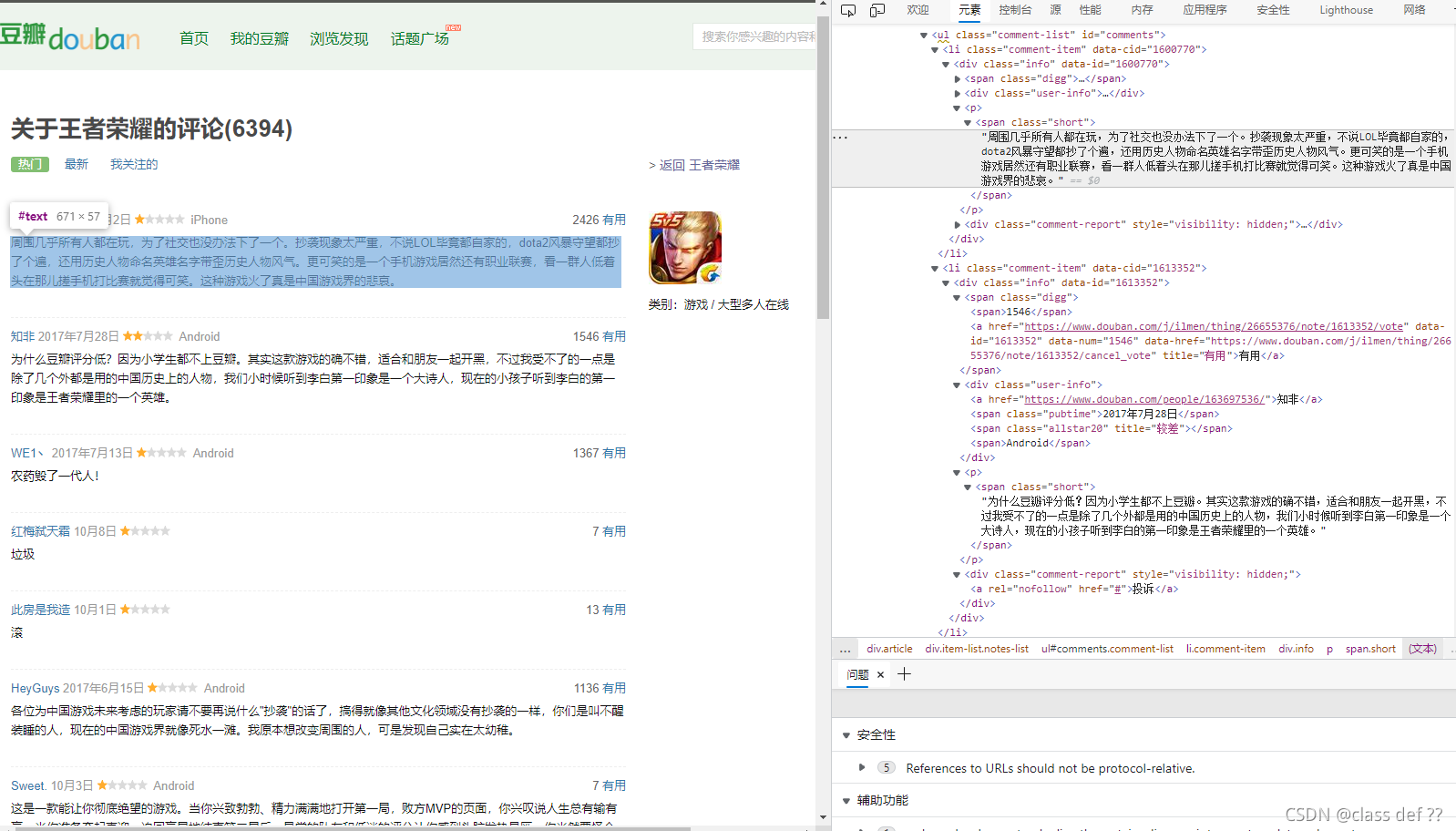Collapse the expanded span digg 1546 node
The image size is (1456, 831).
tap(957, 298)
